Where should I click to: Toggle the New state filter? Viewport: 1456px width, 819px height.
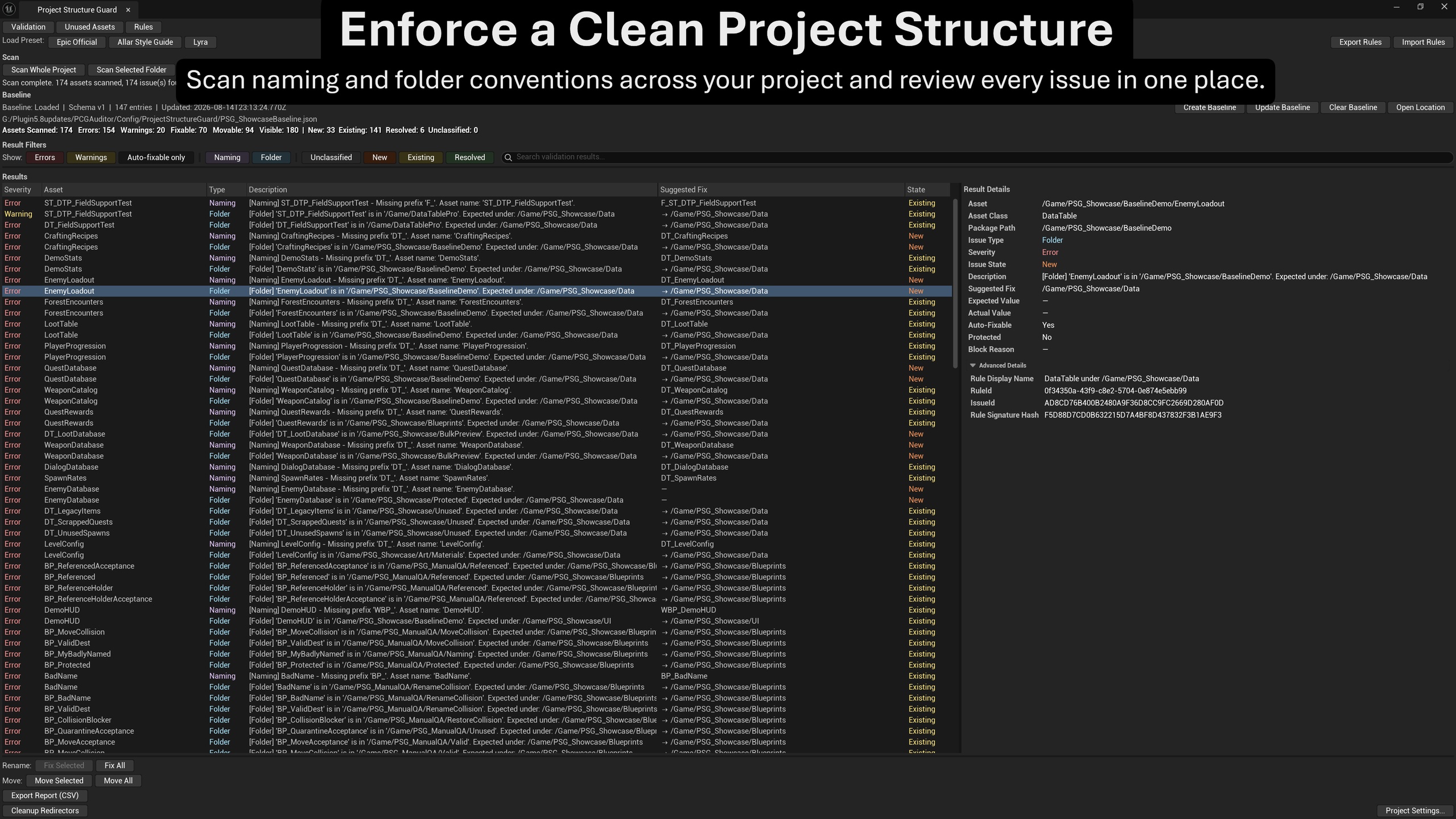click(x=380, y=158)
